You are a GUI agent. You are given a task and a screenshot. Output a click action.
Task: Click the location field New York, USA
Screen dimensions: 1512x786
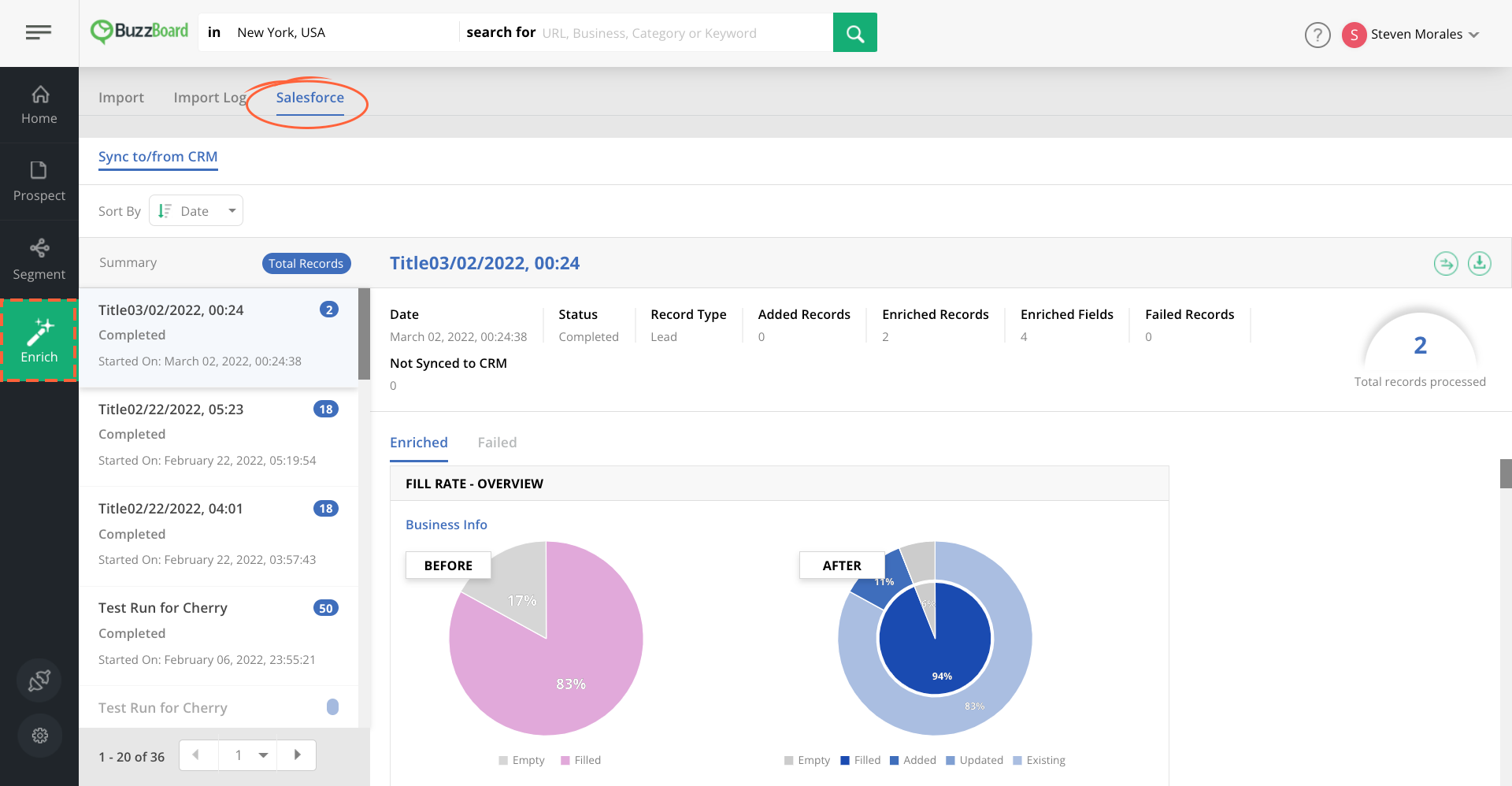pyautogui.click(x=345, y=32)
